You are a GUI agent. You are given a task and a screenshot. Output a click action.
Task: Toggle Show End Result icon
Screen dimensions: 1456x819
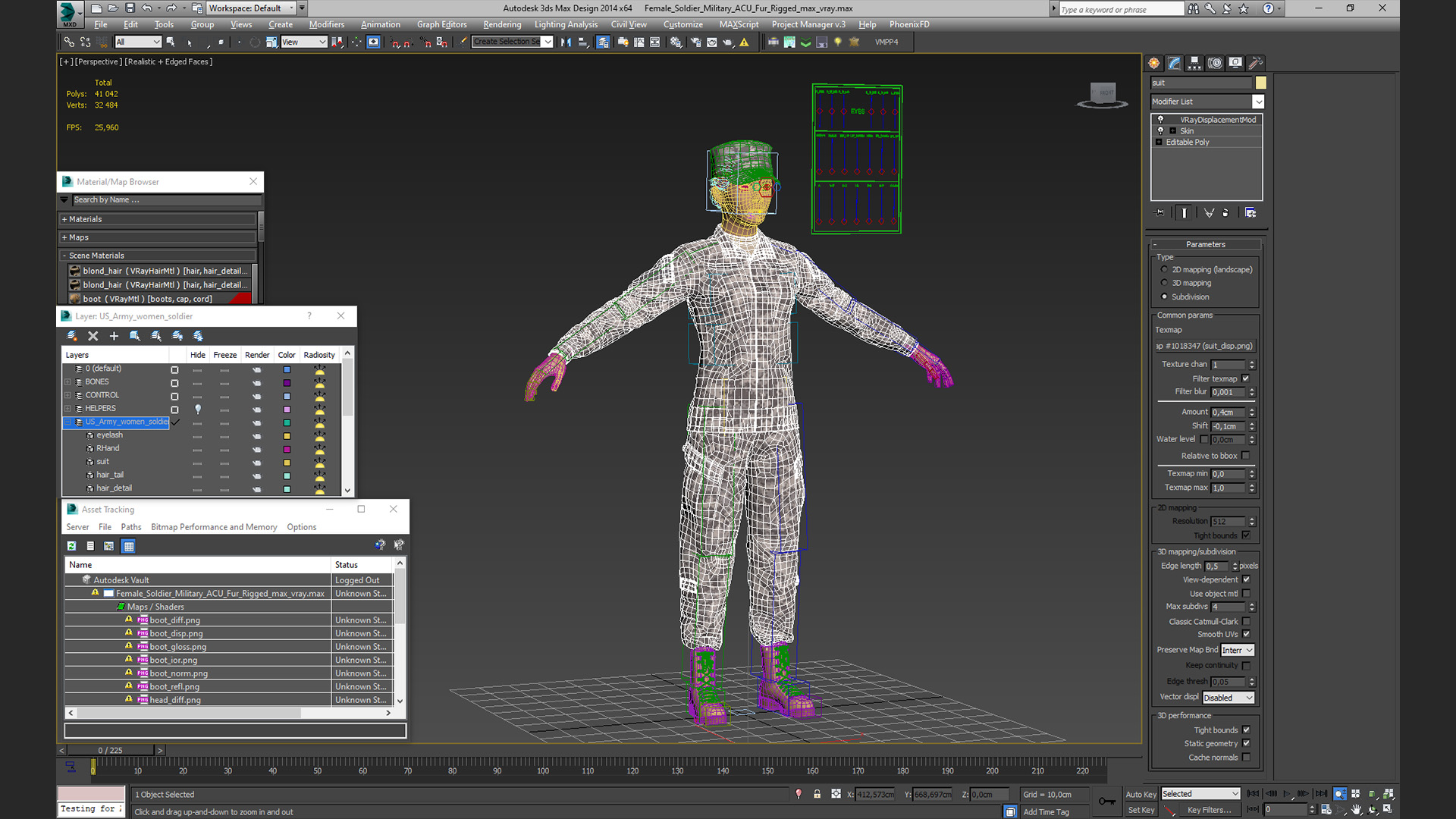[x=1184, y=213]
